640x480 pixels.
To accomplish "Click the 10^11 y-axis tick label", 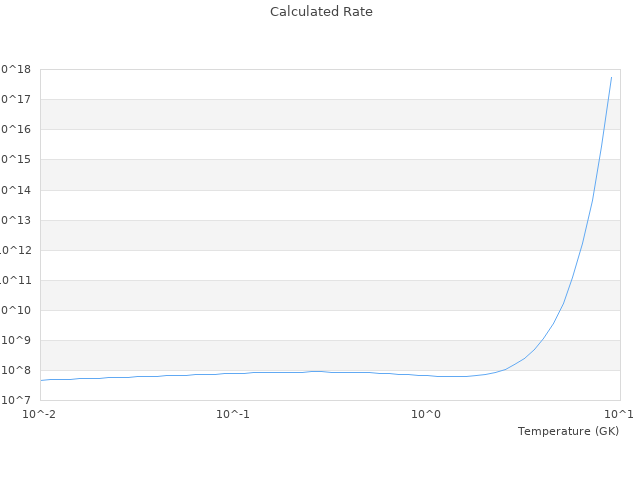I will [x=16, y=280].
